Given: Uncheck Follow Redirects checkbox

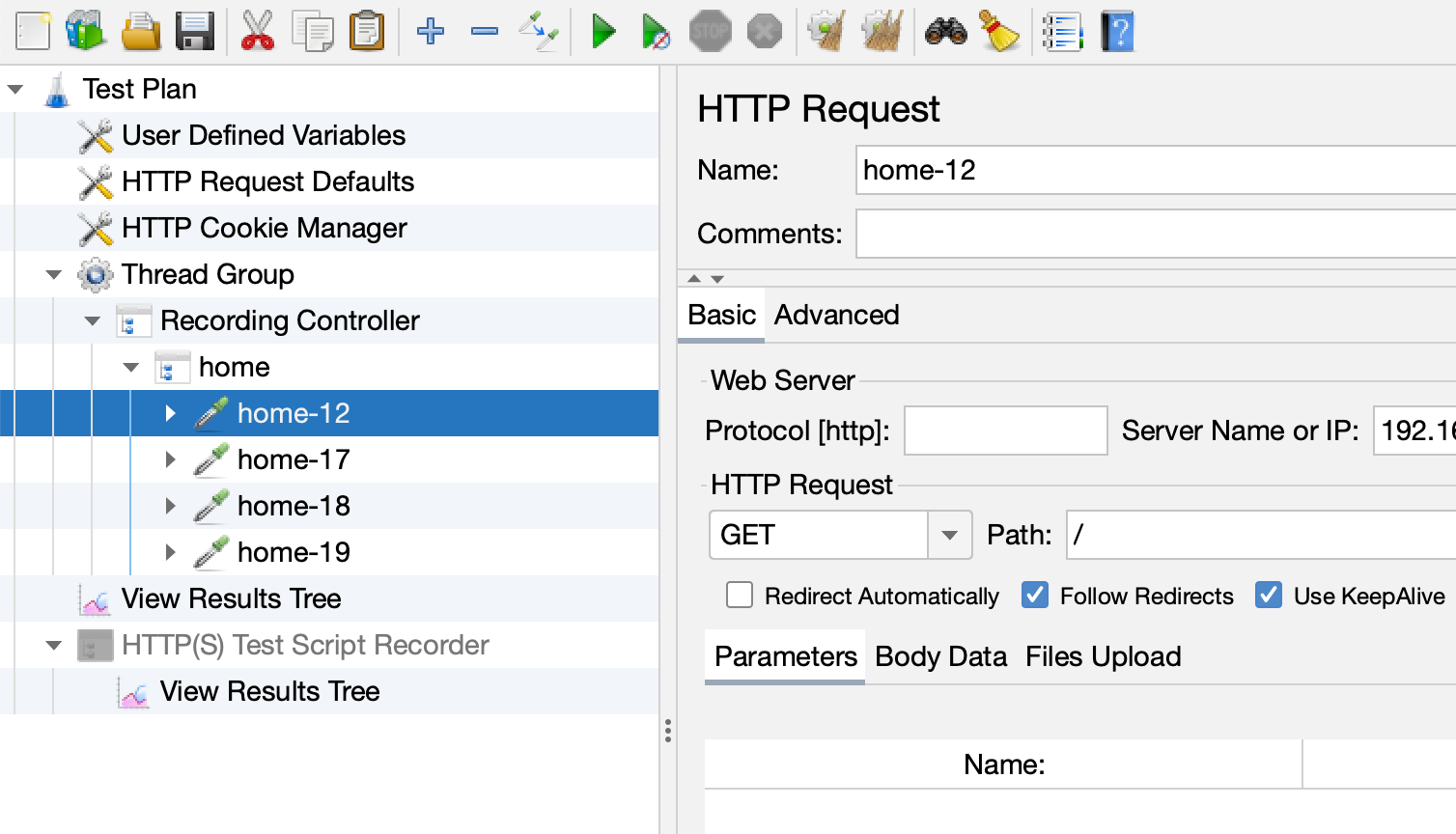Looking at the screenshot, I should point(1035,595).
